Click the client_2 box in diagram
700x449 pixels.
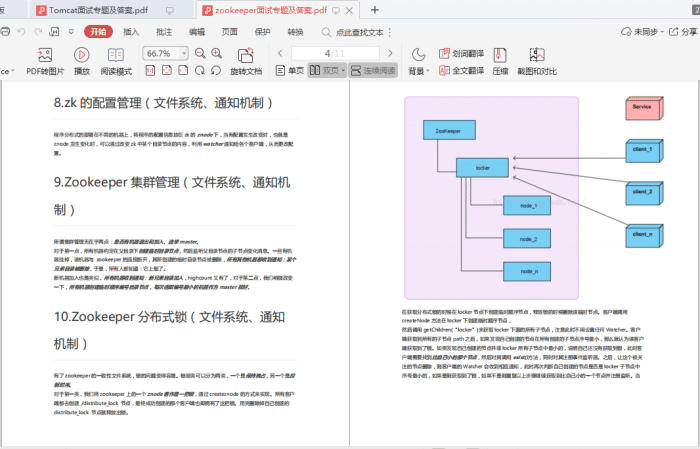click(x=644, y=193)
